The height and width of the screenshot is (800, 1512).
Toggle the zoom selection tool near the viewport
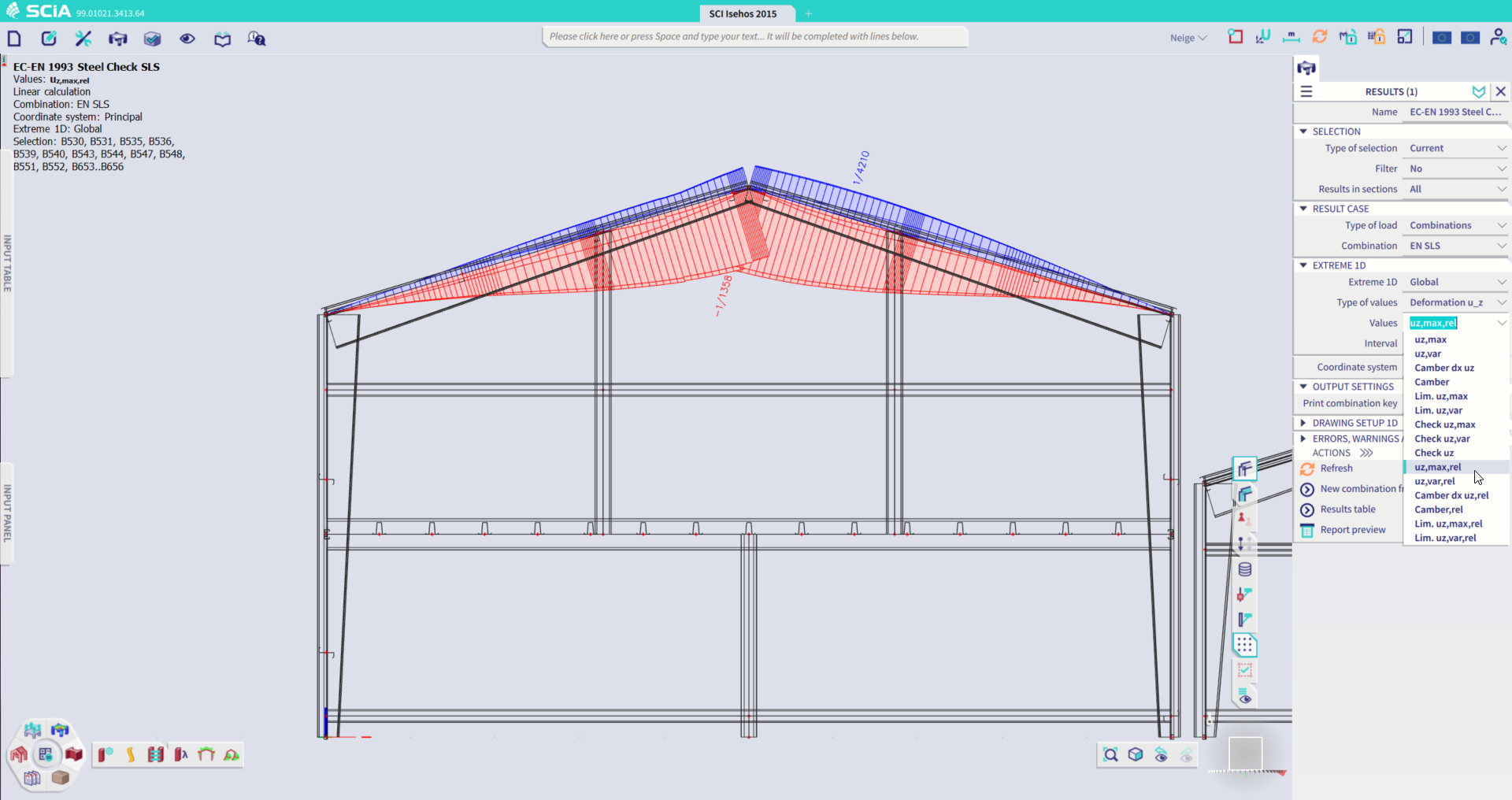pyautogui.click(x=1109, y=754)
